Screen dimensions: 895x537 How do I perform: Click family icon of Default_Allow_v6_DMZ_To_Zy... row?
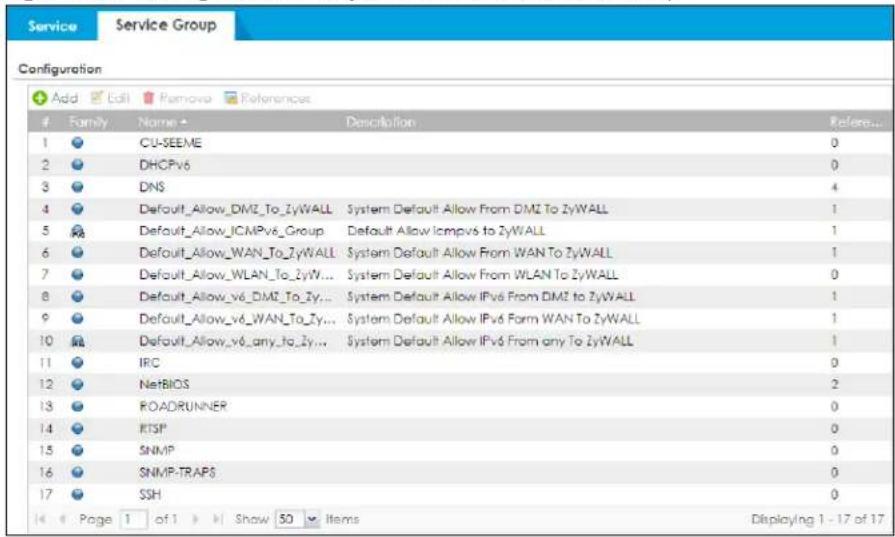78,297
